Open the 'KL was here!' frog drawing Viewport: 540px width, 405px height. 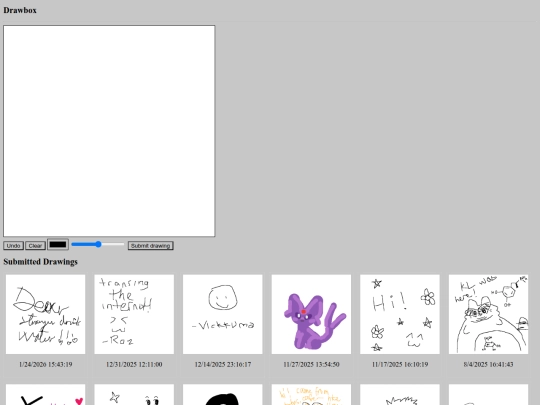click(x=488, y=314)
